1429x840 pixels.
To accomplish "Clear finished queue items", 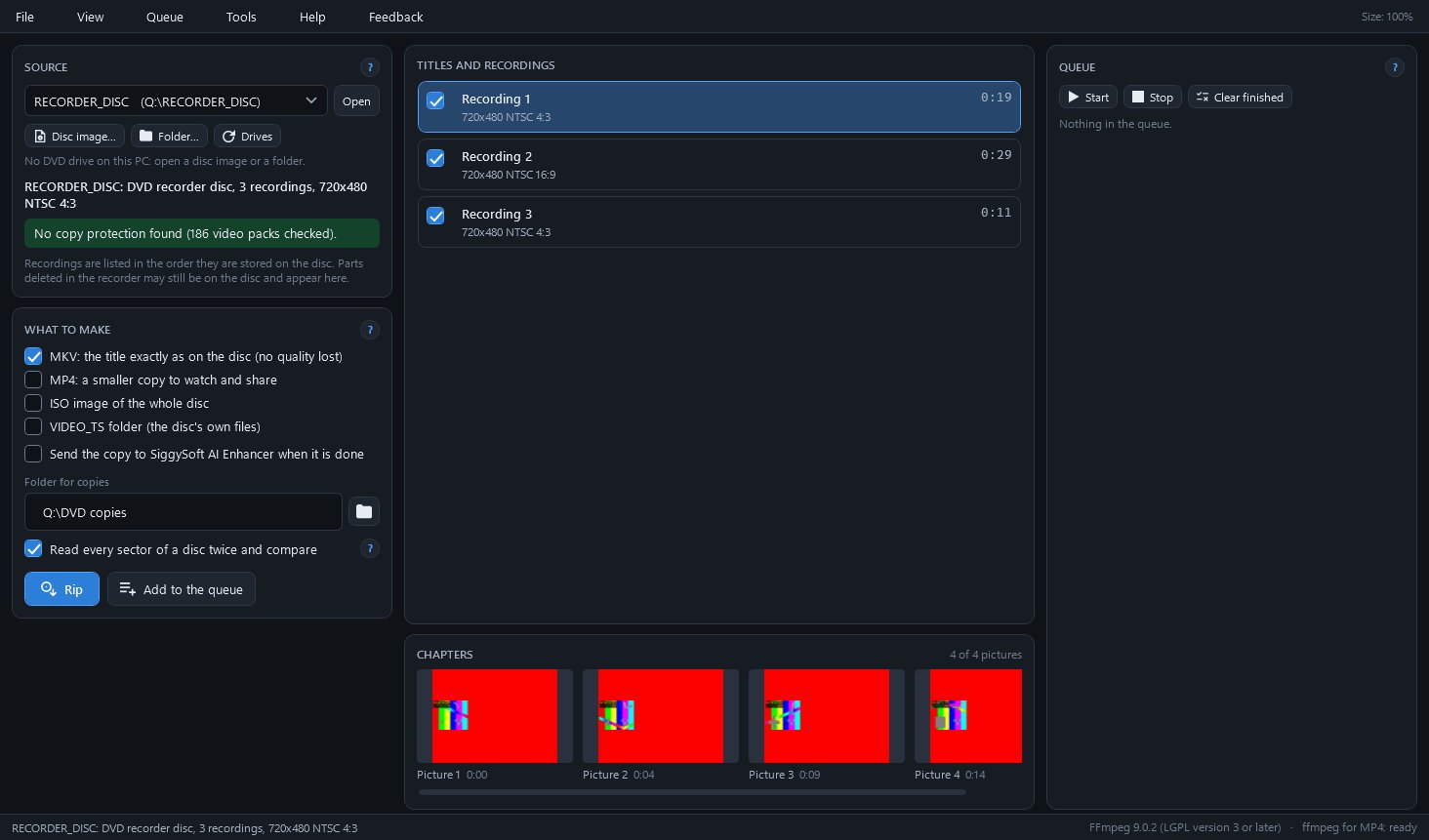I will tap(1240, 98).
